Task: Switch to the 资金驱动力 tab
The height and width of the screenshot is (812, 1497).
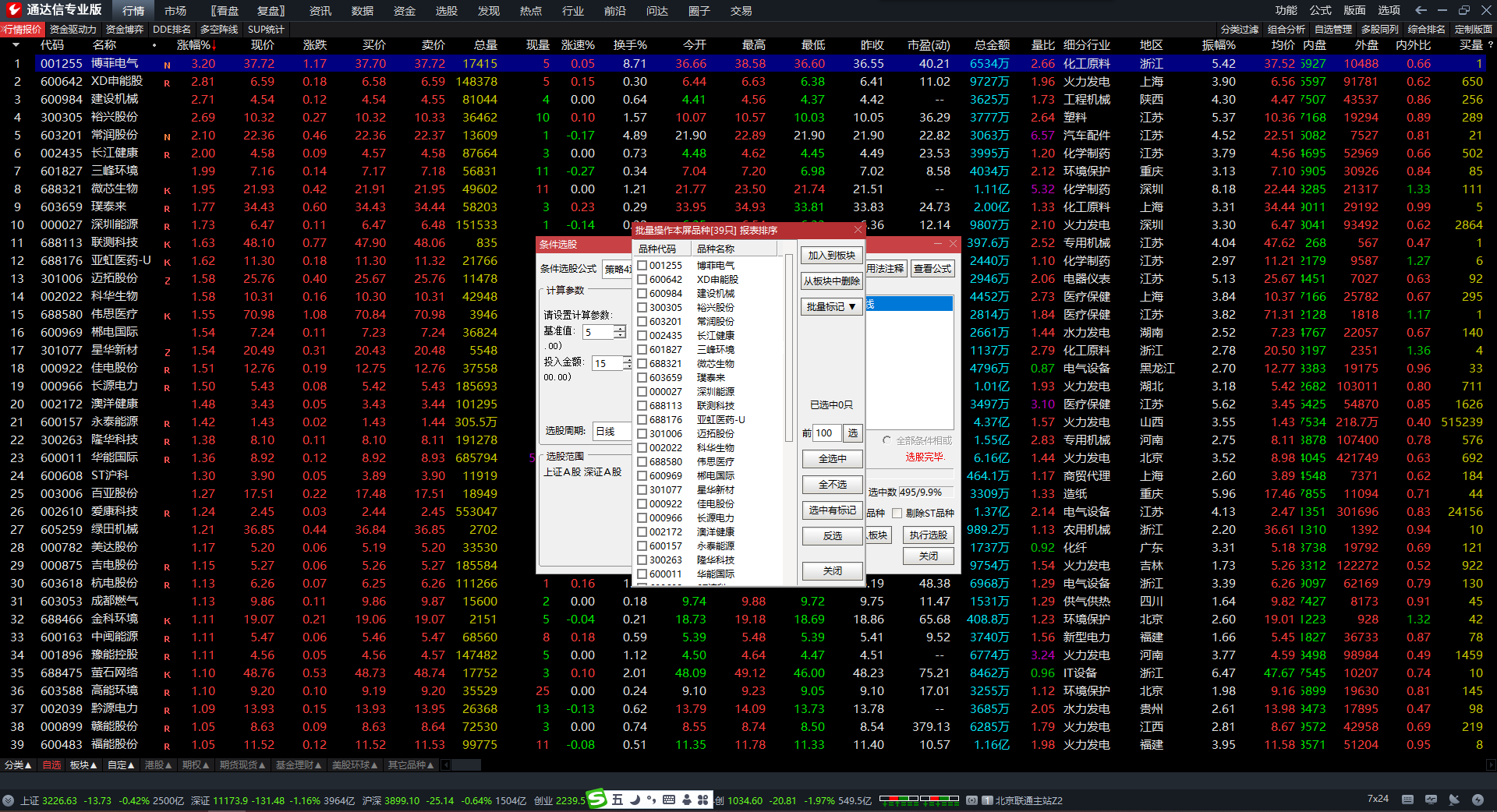Action: coord(73,30)
